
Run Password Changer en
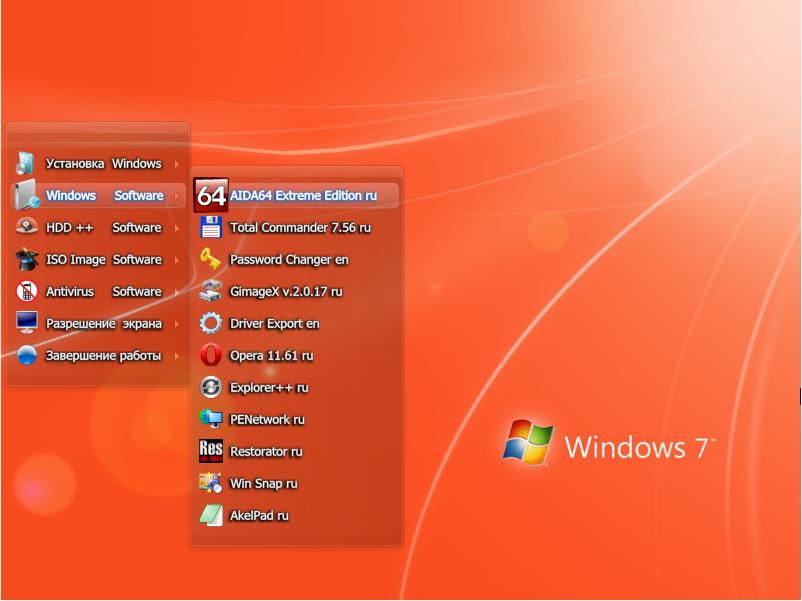(296, 259)
